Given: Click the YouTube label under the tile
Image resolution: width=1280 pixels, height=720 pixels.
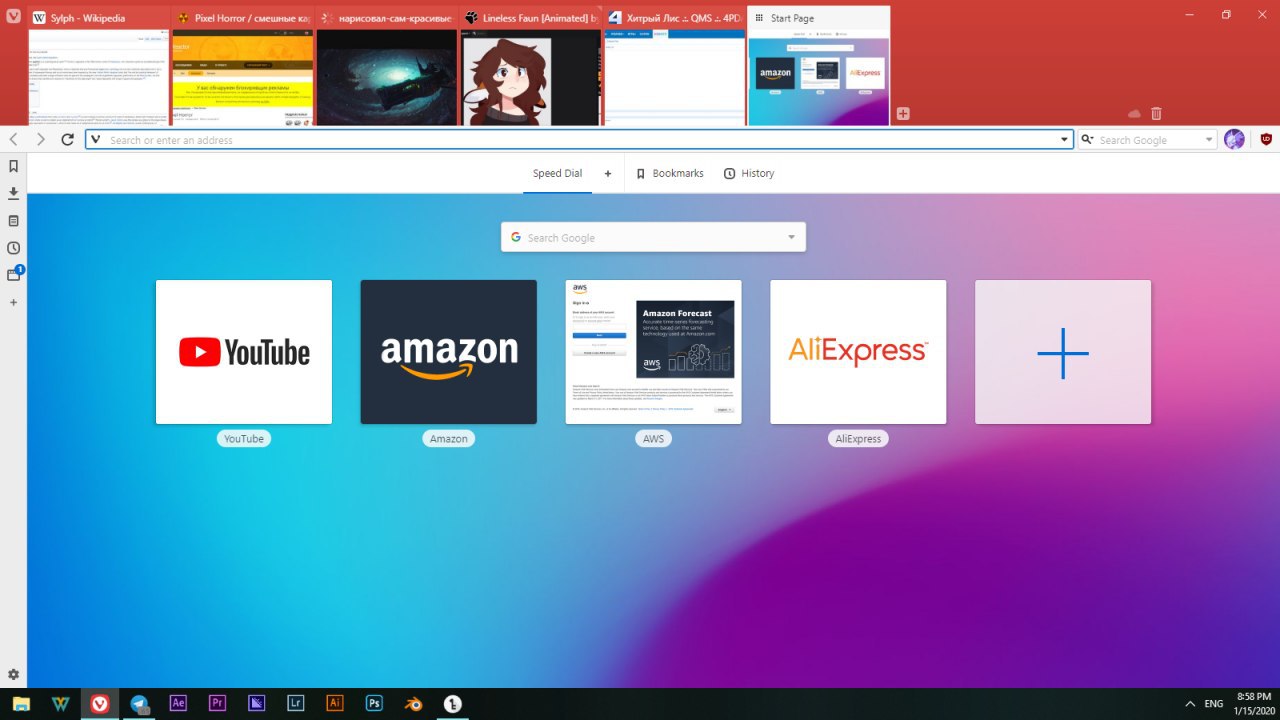Looking at the screenshot, I should tap(244, 438).
